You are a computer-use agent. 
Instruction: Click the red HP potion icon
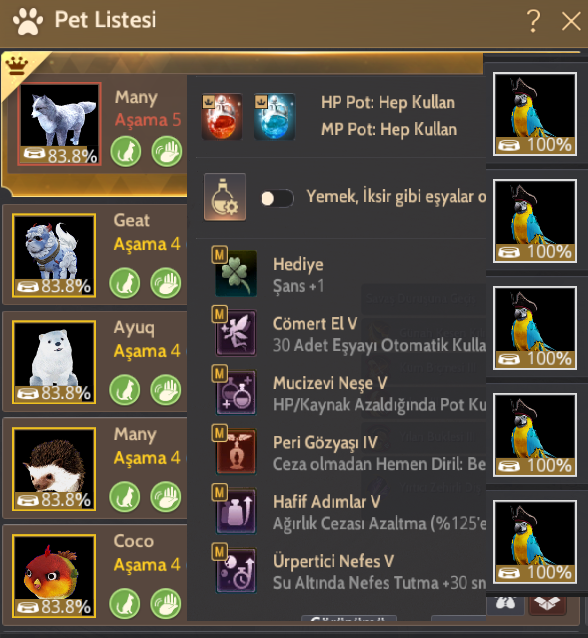[222, 116]
